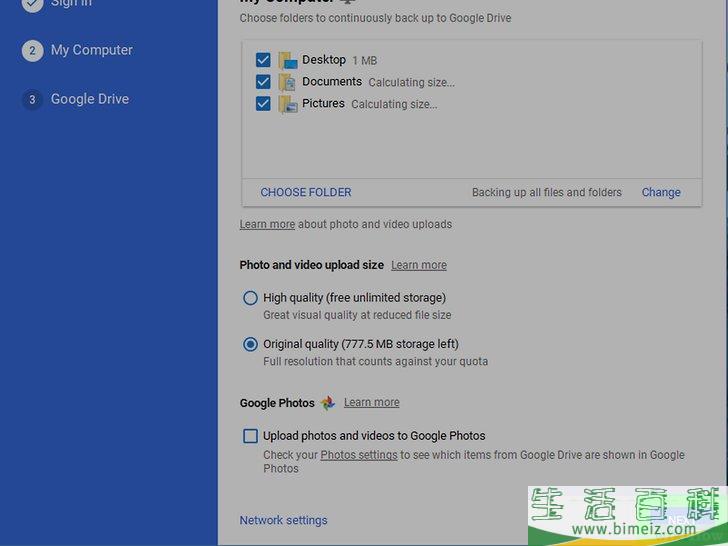Open Learn more beside Photo and video upload size
The width and height of the screenshot is (728, 546).
[x=419, y=265]
